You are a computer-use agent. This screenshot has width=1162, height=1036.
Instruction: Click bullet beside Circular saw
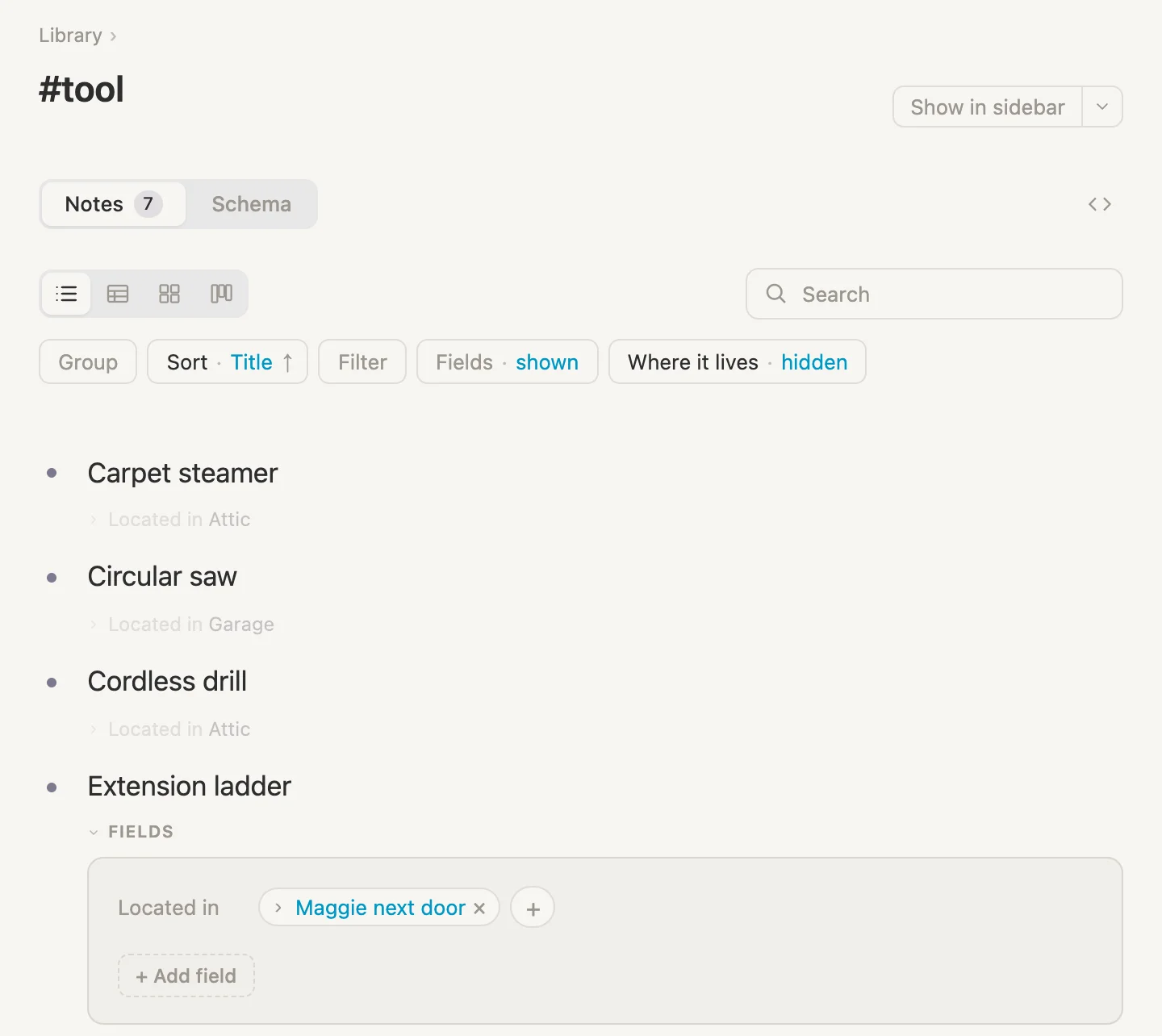coord(52,578)
